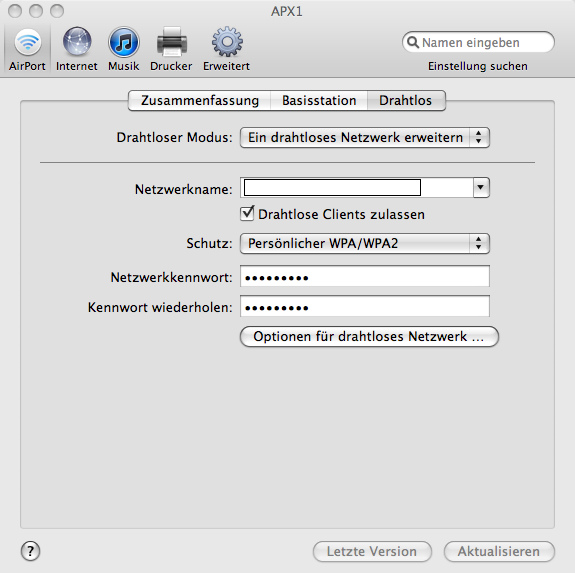Select the AirPort toolbar icon
This screenshot has height=573, width=575.
(28, 42)
